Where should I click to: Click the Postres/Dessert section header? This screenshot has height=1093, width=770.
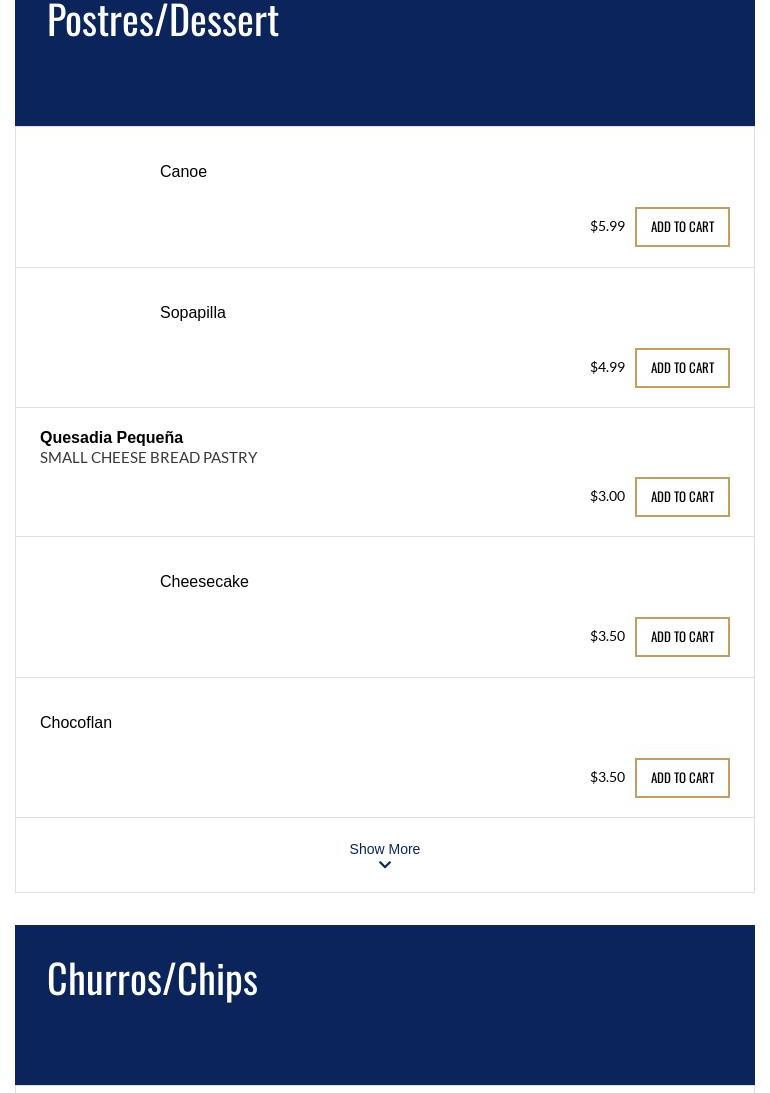click(x=163, y=22)
